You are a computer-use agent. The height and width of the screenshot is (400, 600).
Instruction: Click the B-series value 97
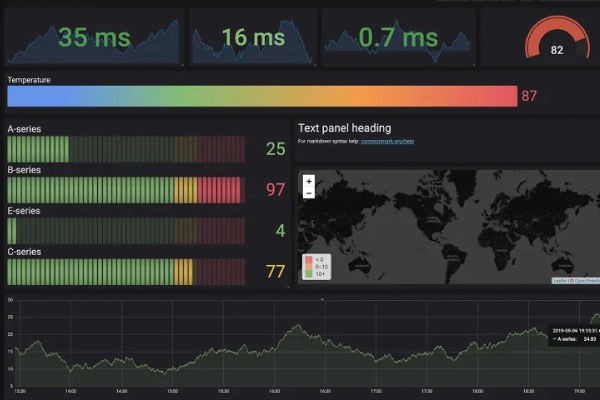coord(276,190)
